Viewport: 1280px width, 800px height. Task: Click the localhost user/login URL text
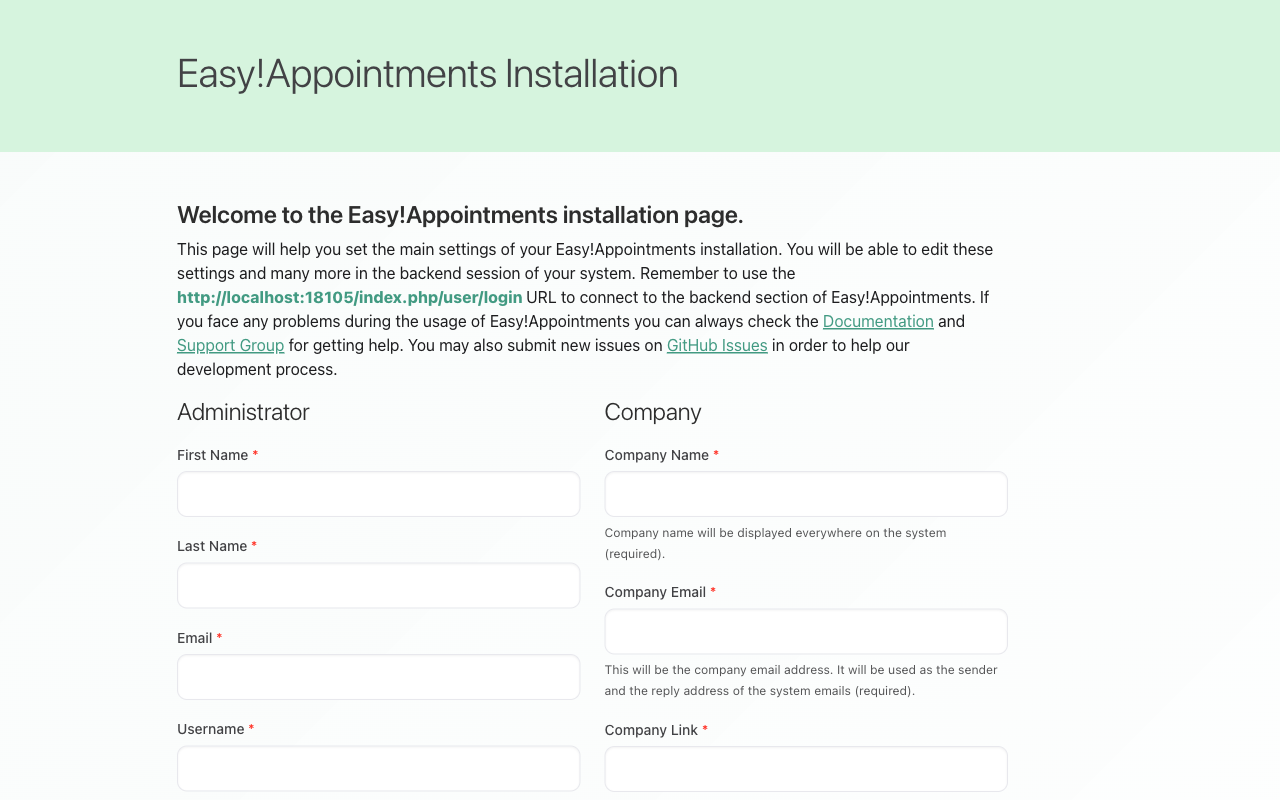coord(349,297)
